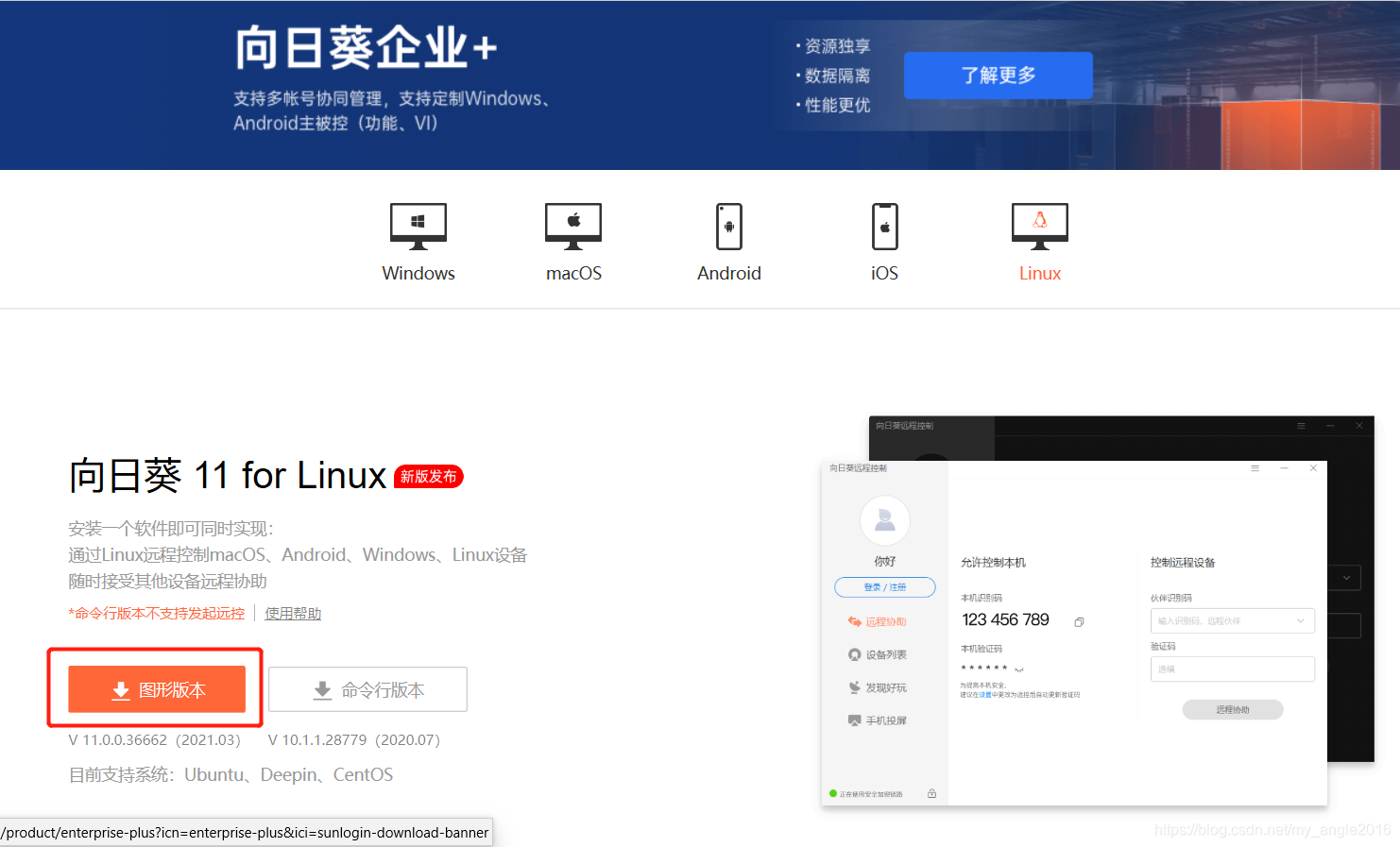Click the 控制远程设备 heading in preview
Viewport: 1400px width, 847px height.
1183,563
